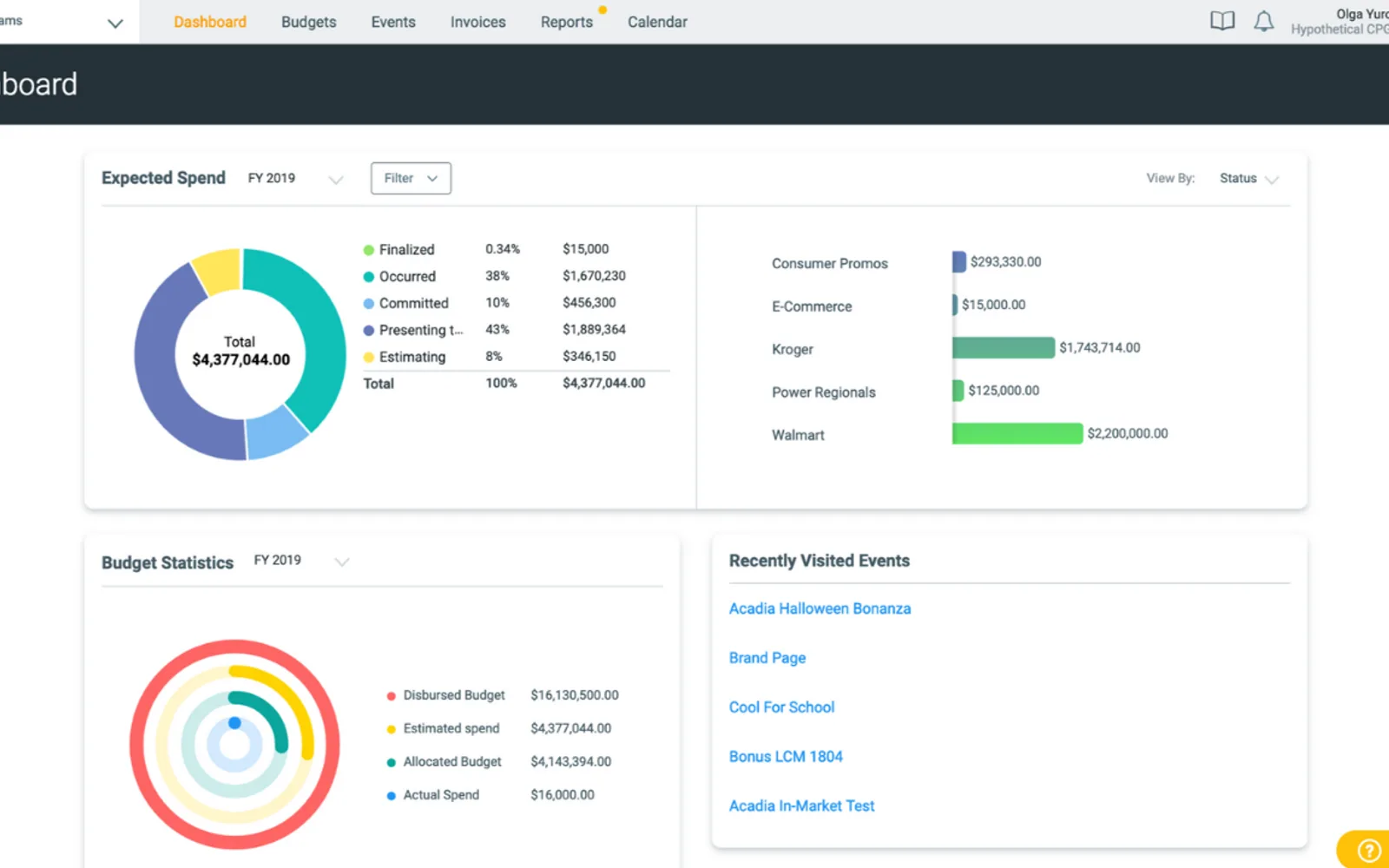Click the Allocated Budget teal legend dot
1389x868 pixels.
[392, 762]
